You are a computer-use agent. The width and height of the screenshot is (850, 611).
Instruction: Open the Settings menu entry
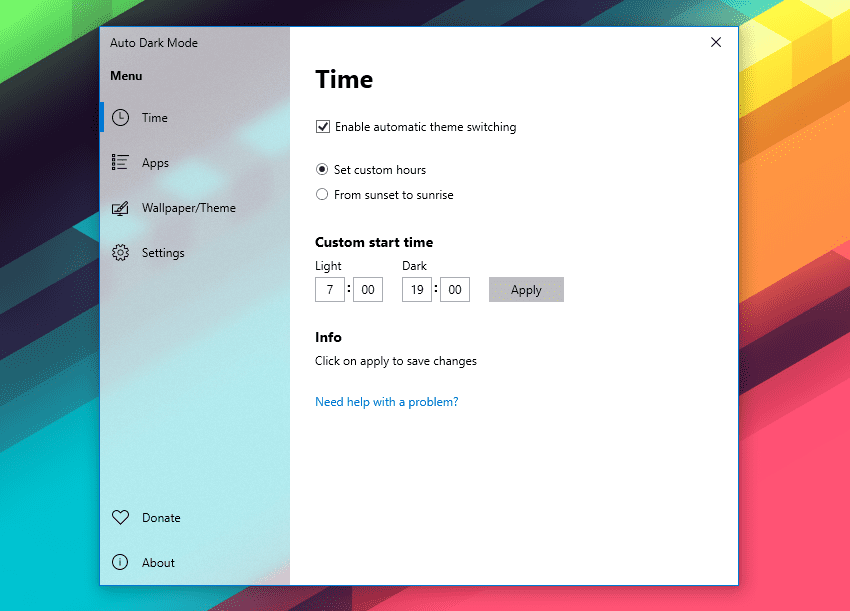tap(195, 253)
